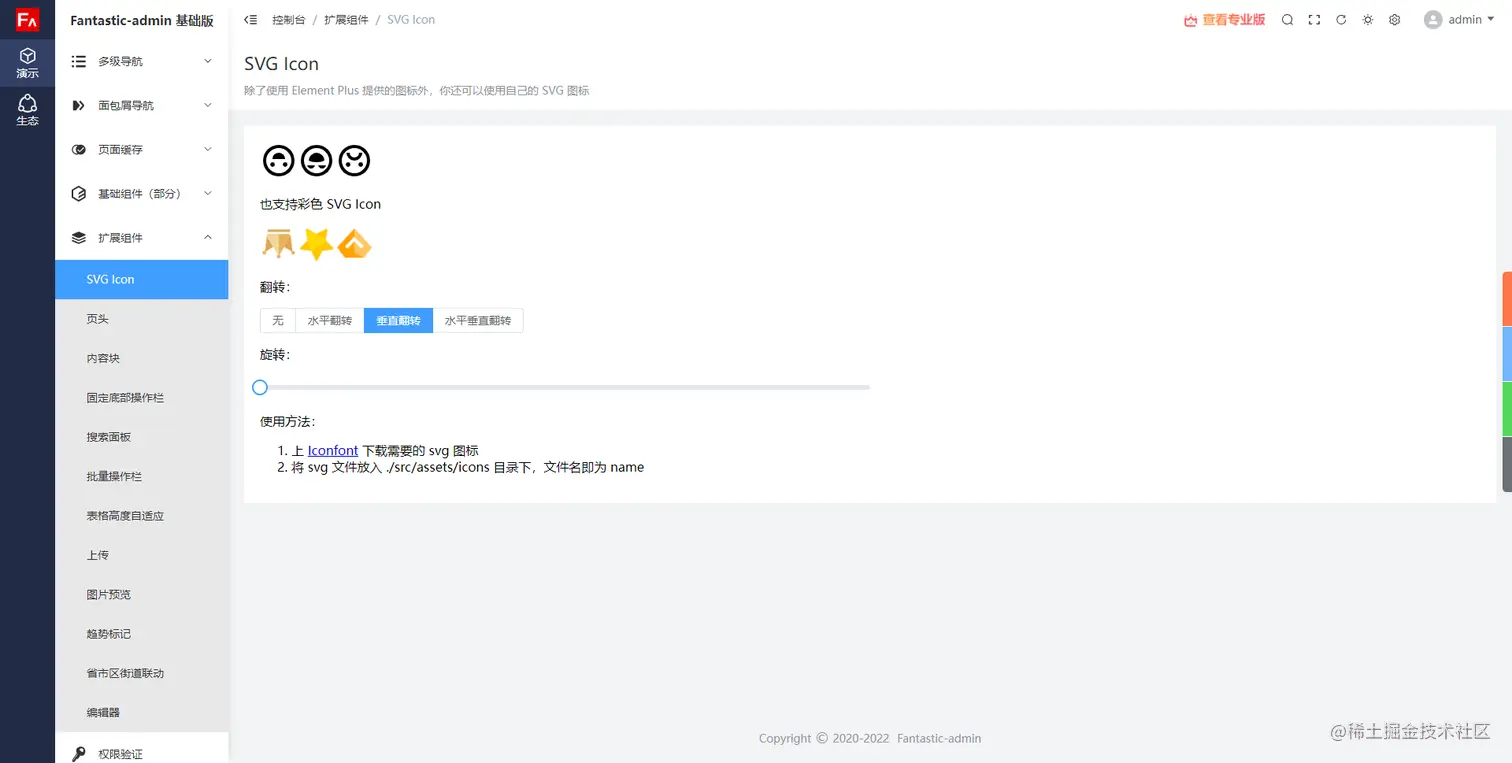Open the Iconfont hyperlink
This screenshot has height=763, width=1512.
[332, 451]
